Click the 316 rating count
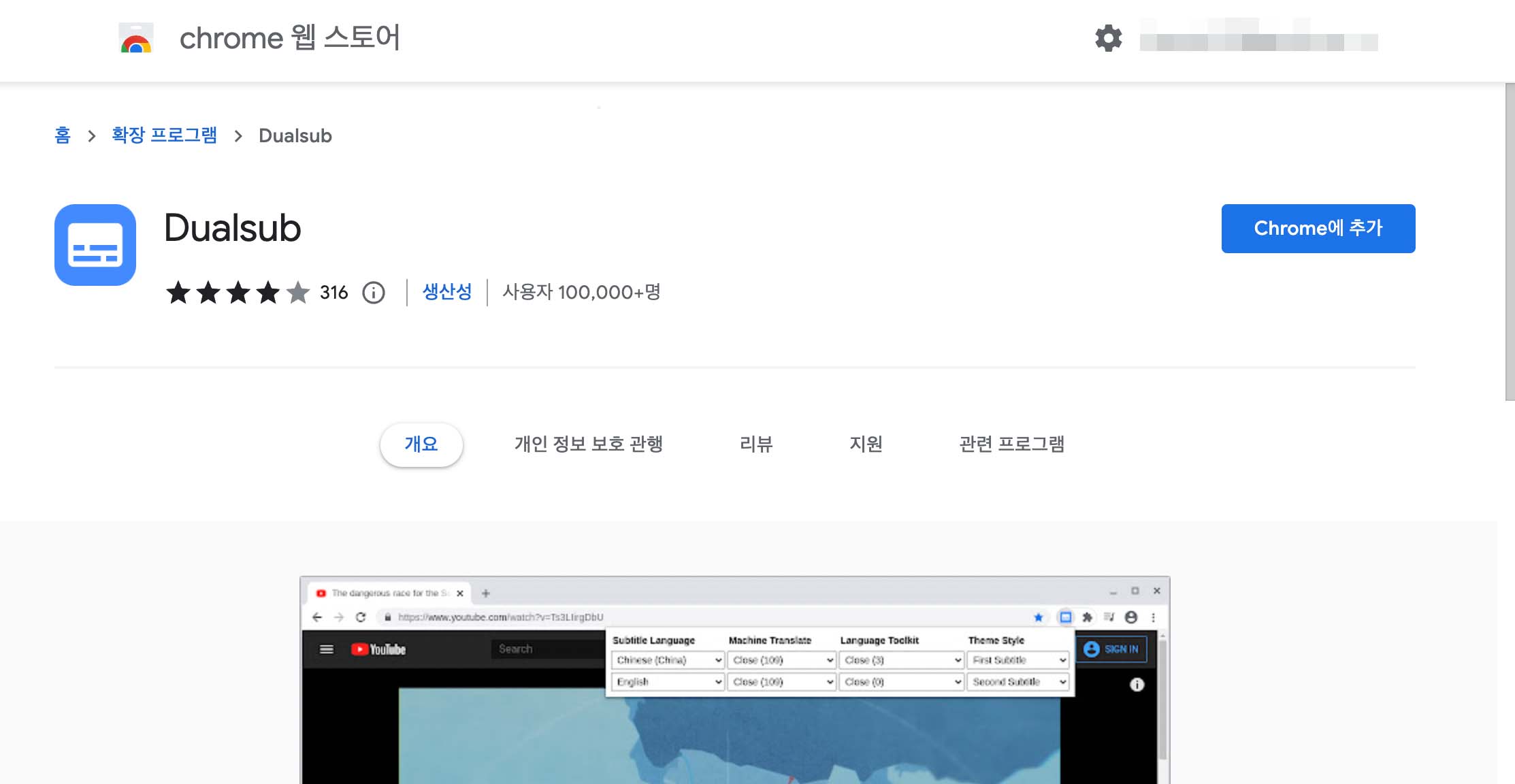 (x=333, y=293)
